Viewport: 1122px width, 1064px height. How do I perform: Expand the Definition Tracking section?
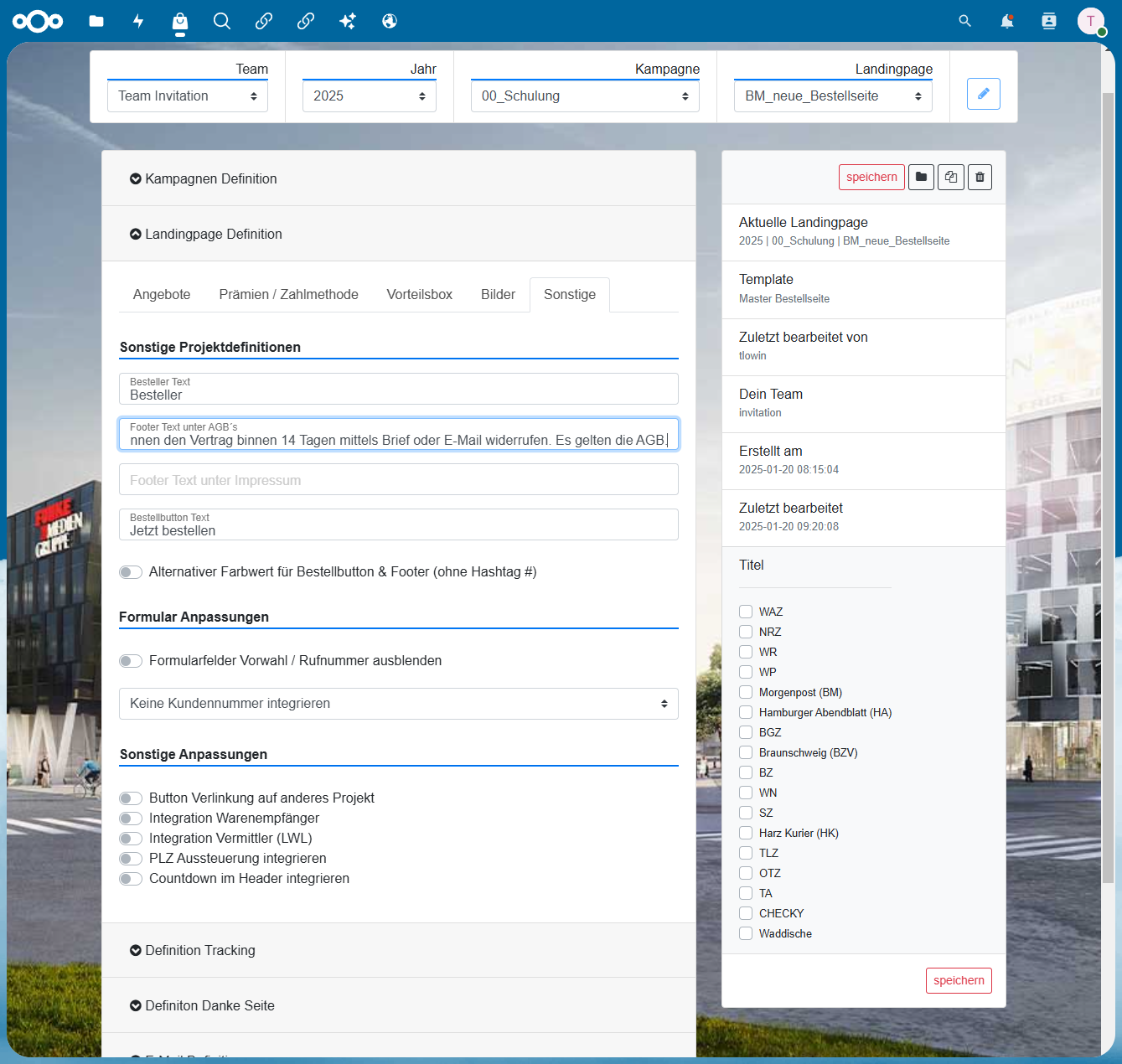[x=399, y=950]
